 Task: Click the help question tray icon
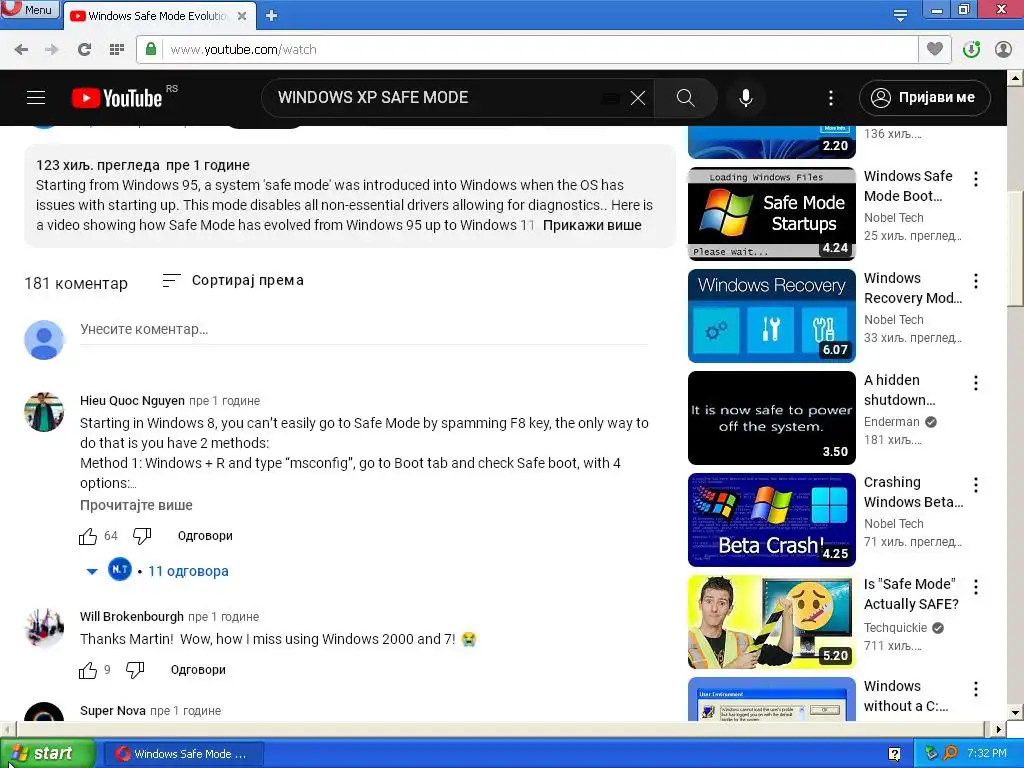tap(895, 754)
